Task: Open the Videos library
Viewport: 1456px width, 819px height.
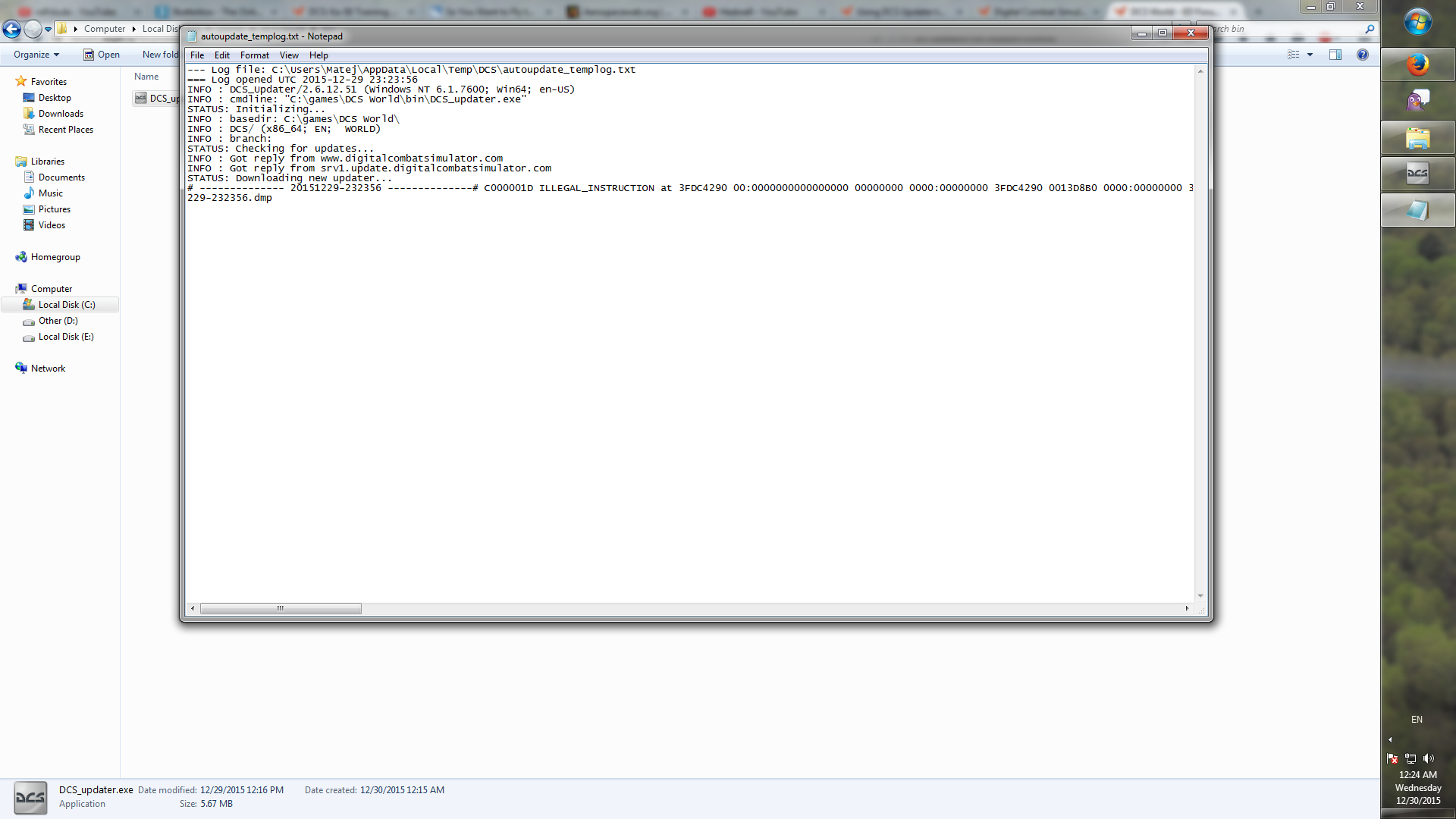Action: pos(52,225)
